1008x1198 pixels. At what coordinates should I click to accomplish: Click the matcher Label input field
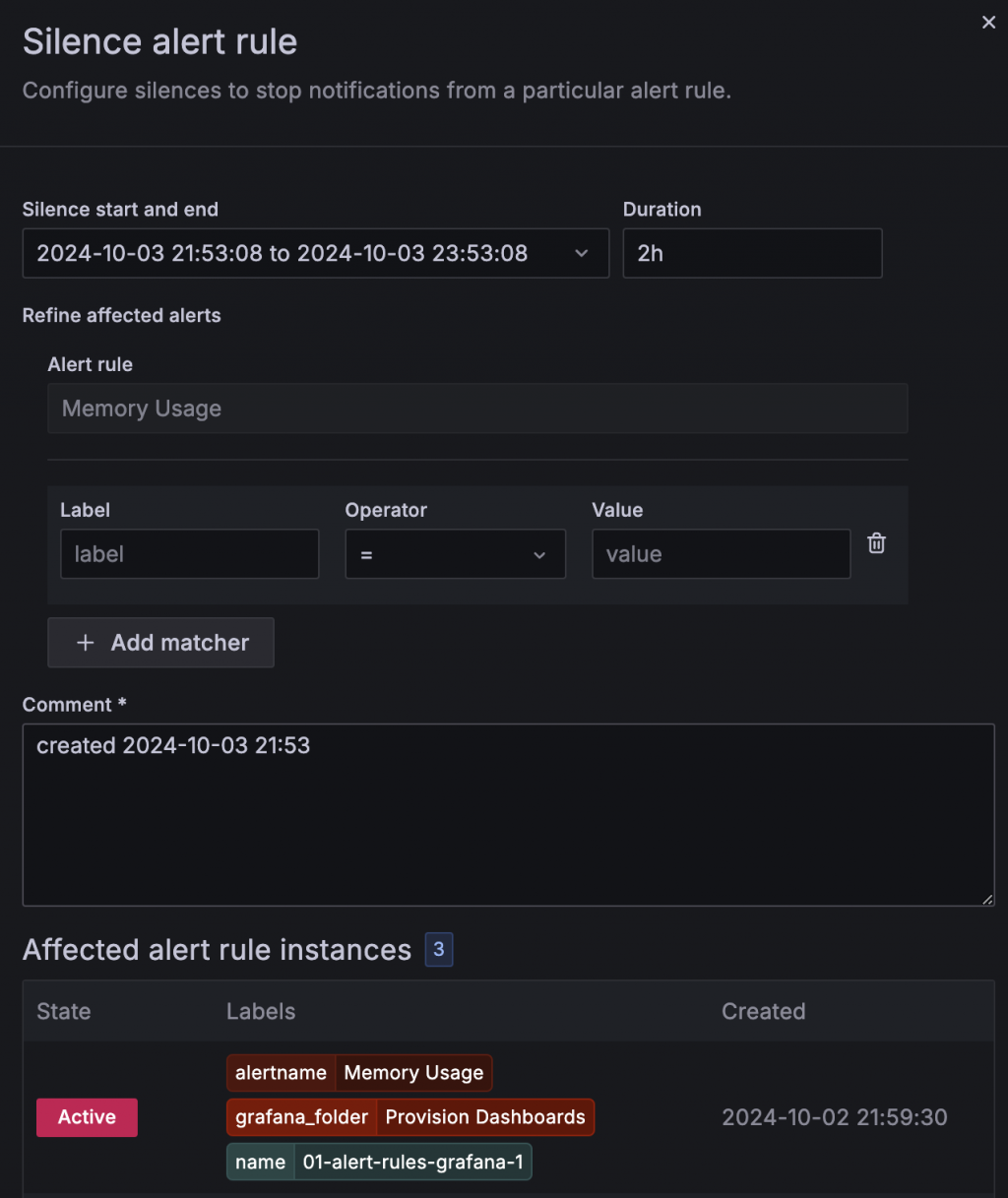[189, 554]
